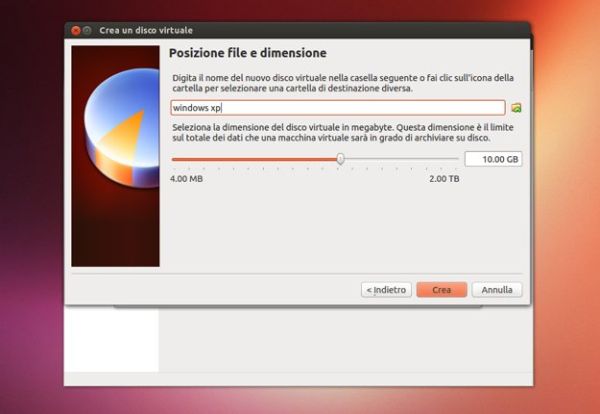Click the 'Posizione file e dimensione' heading

(x=248, y=53)
